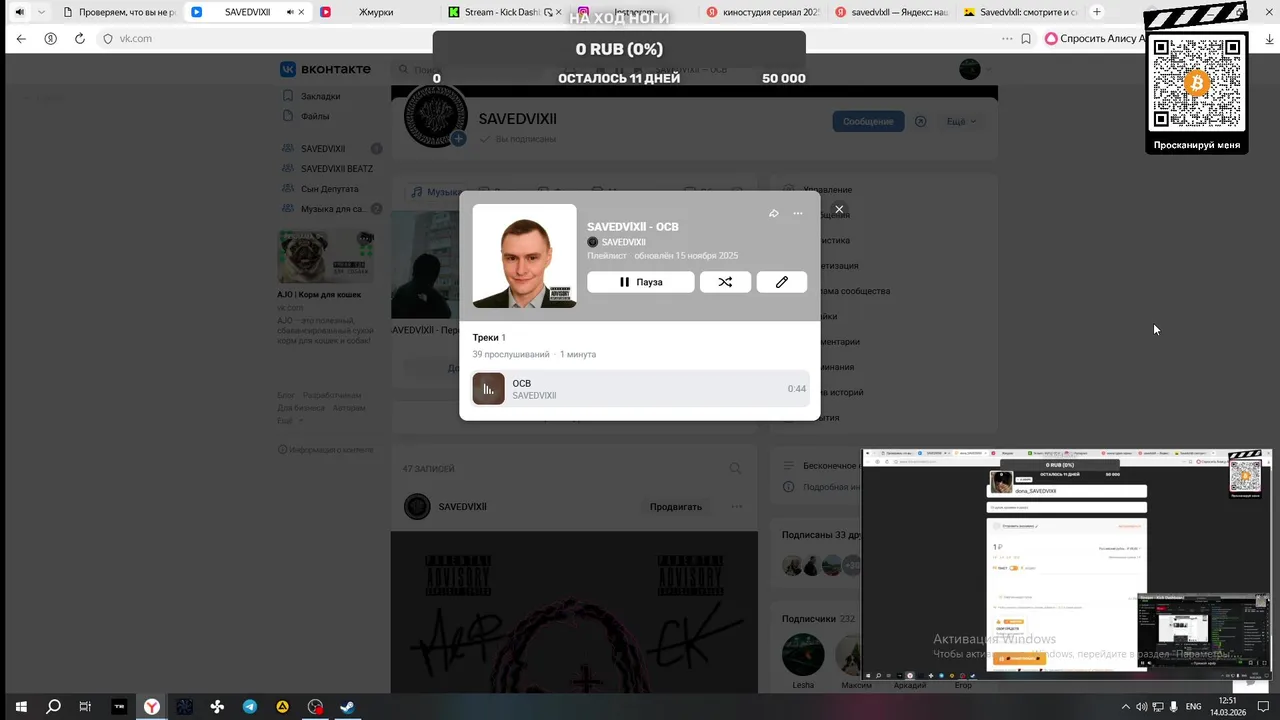Open the profile avatar menu top right
Screen dimensions: 1280x720
pyautogui.click(x=970, y=69)
